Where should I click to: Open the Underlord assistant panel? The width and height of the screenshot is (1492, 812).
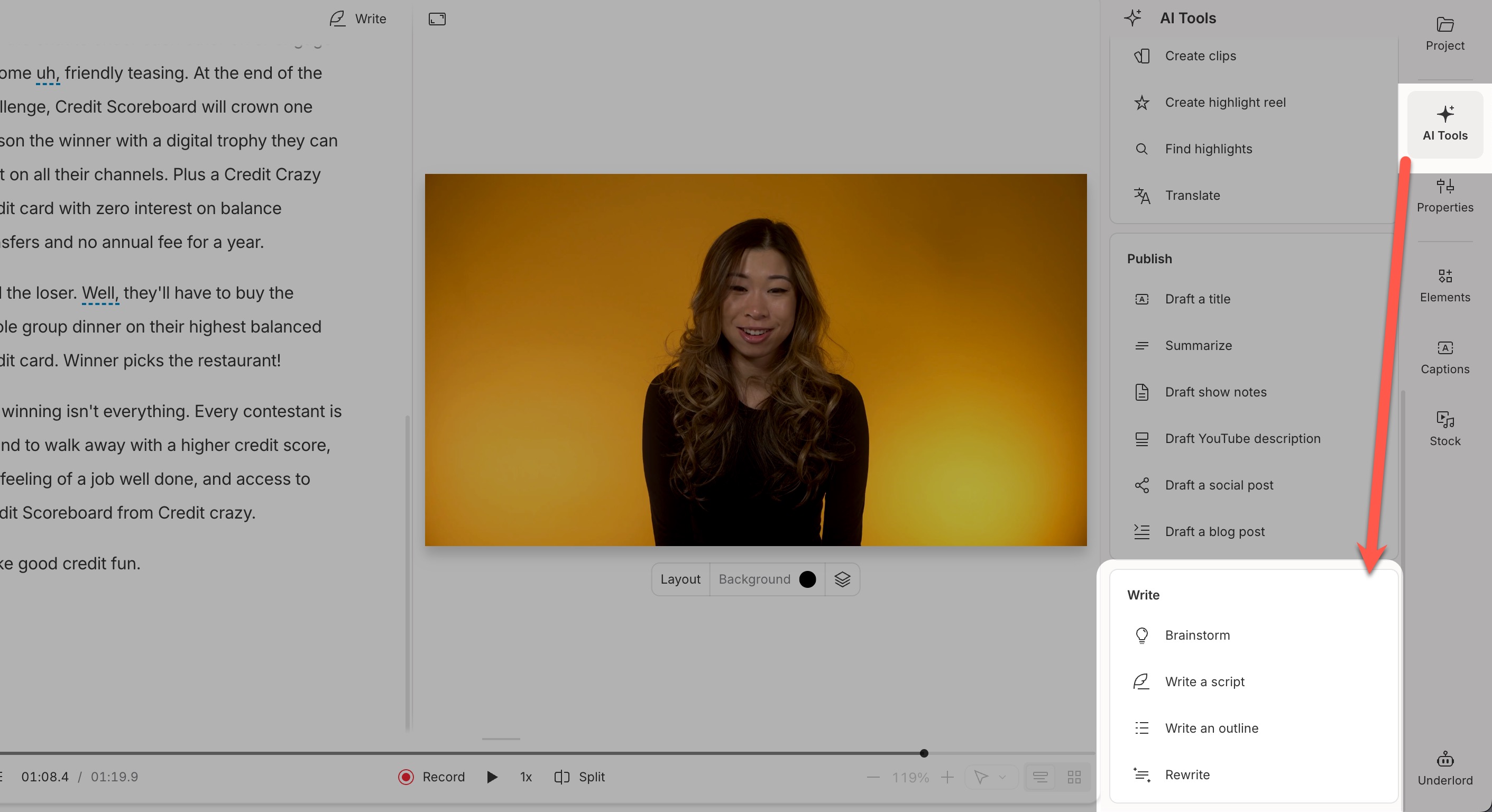point(1444,768)
